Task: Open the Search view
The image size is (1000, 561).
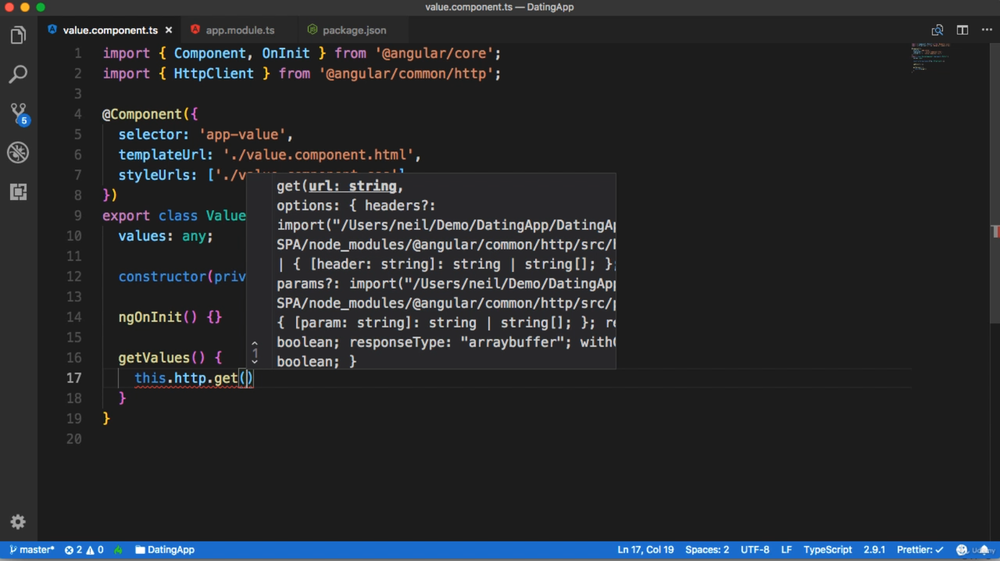Action: click(18, 74)
